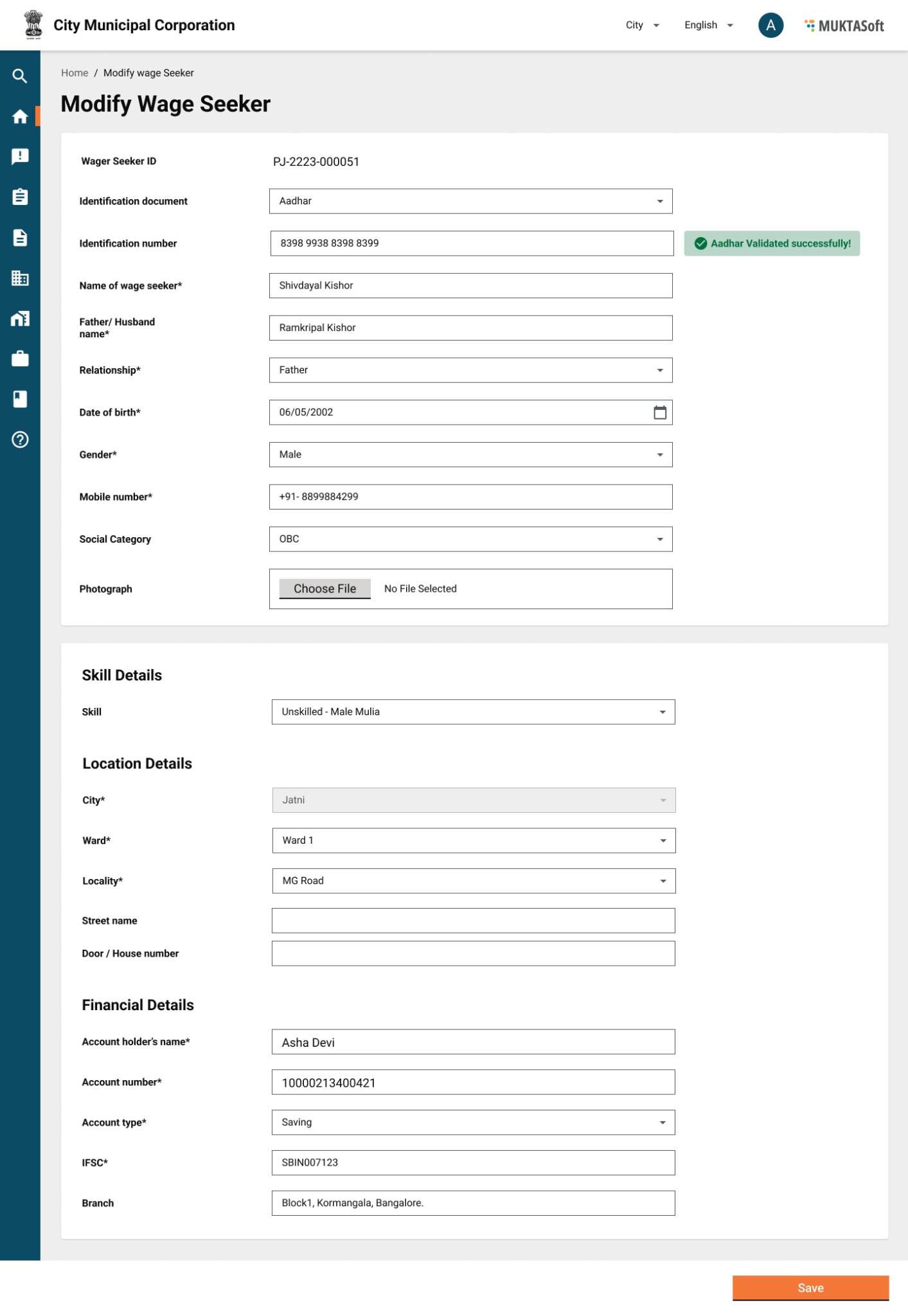Open the clipboard icon in sidebar
The image size is (908, 1316).
20,197
